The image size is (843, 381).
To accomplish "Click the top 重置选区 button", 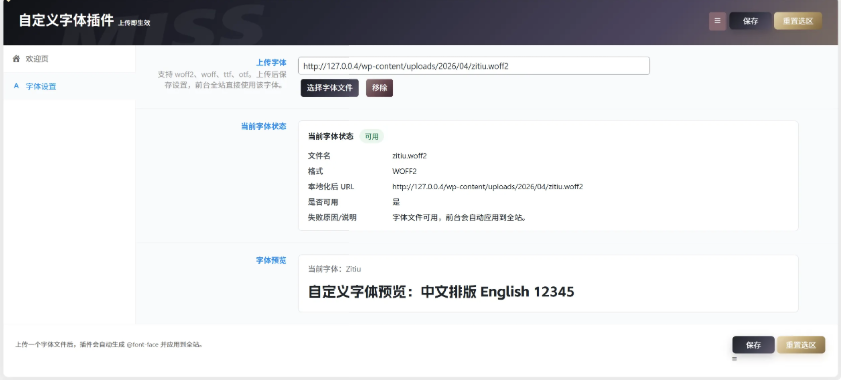I will click(x=798, y=21).
